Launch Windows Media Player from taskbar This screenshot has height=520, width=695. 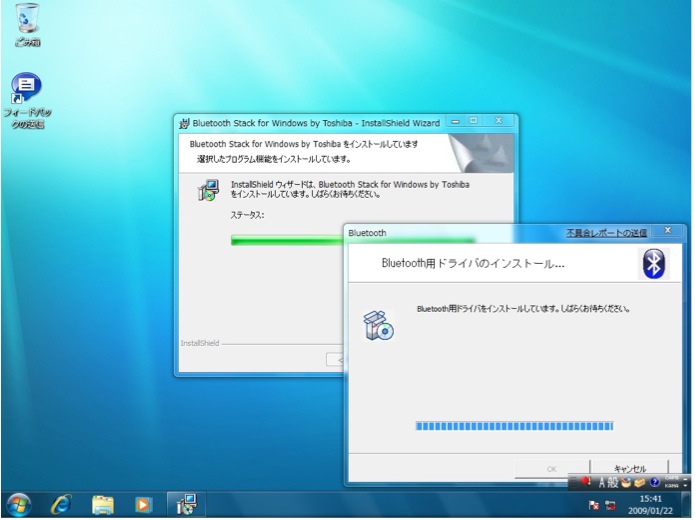point(142,504)
